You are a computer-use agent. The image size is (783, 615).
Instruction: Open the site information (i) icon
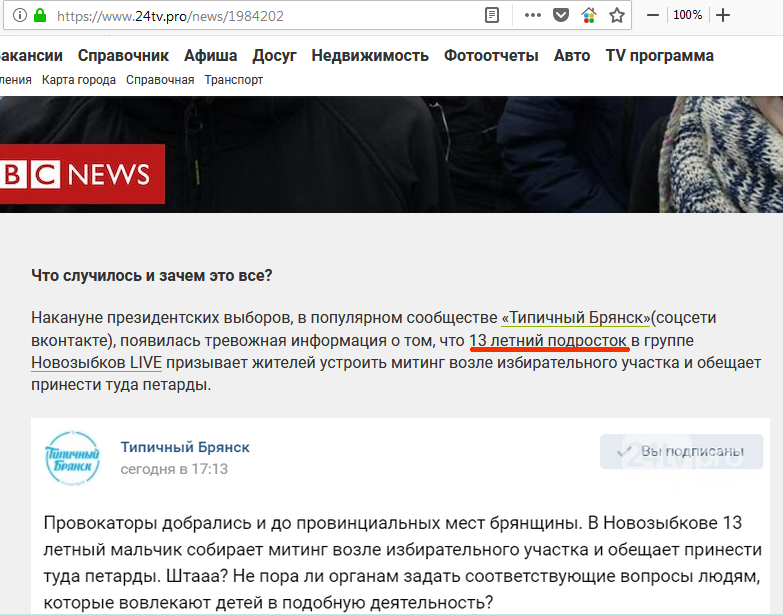[x=19, y=15]
